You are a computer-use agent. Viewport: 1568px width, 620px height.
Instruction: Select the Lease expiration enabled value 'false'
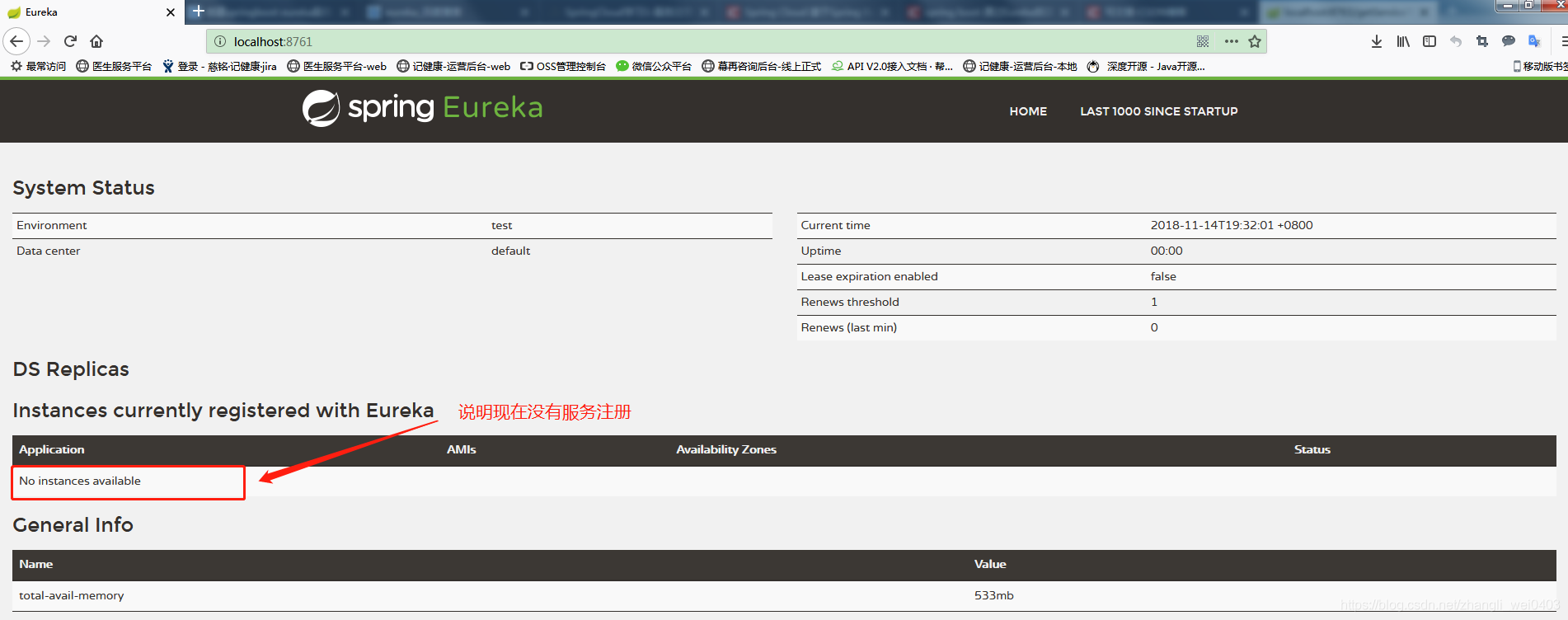[x=1163, y=276]
